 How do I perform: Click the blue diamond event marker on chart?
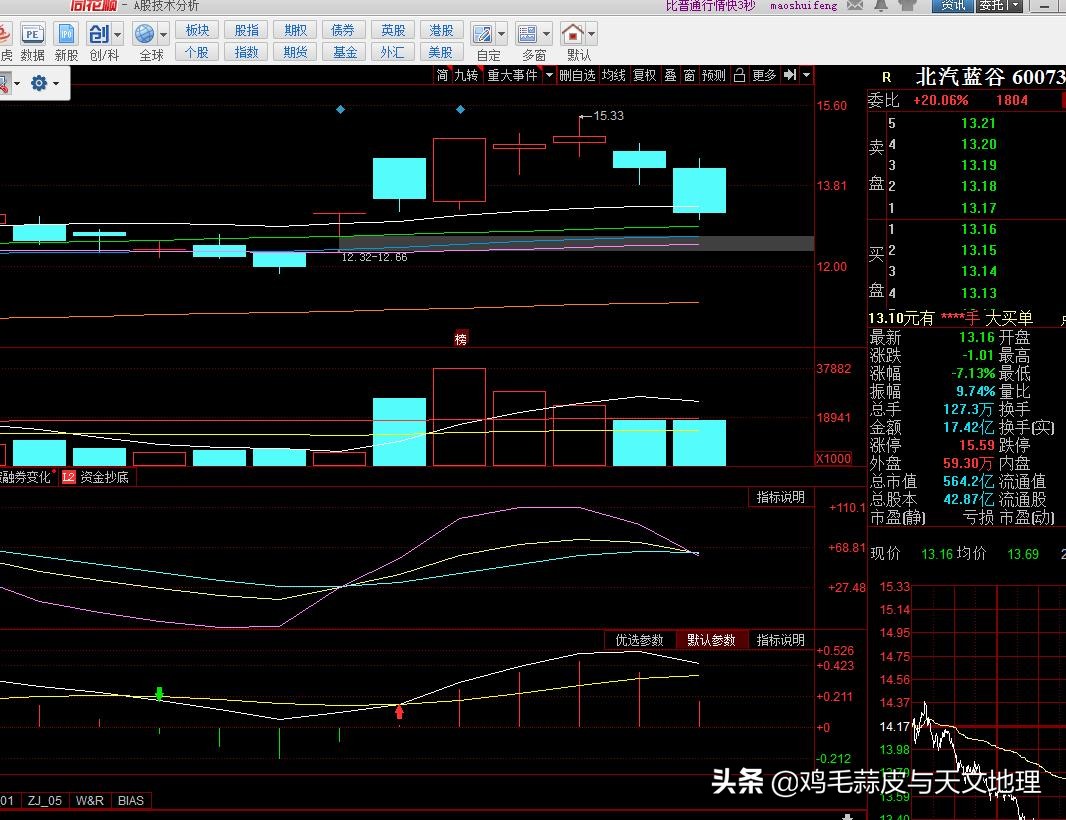pyautogui.click(x=341, y=109)
